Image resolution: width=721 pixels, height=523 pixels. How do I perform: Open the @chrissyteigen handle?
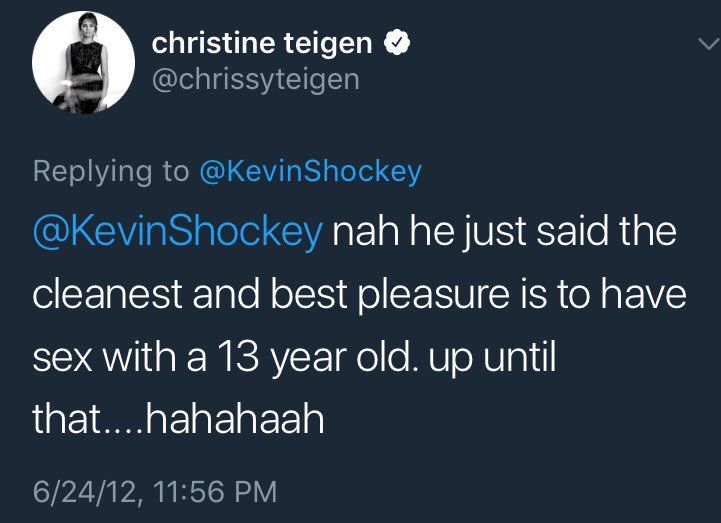[255, 77]
